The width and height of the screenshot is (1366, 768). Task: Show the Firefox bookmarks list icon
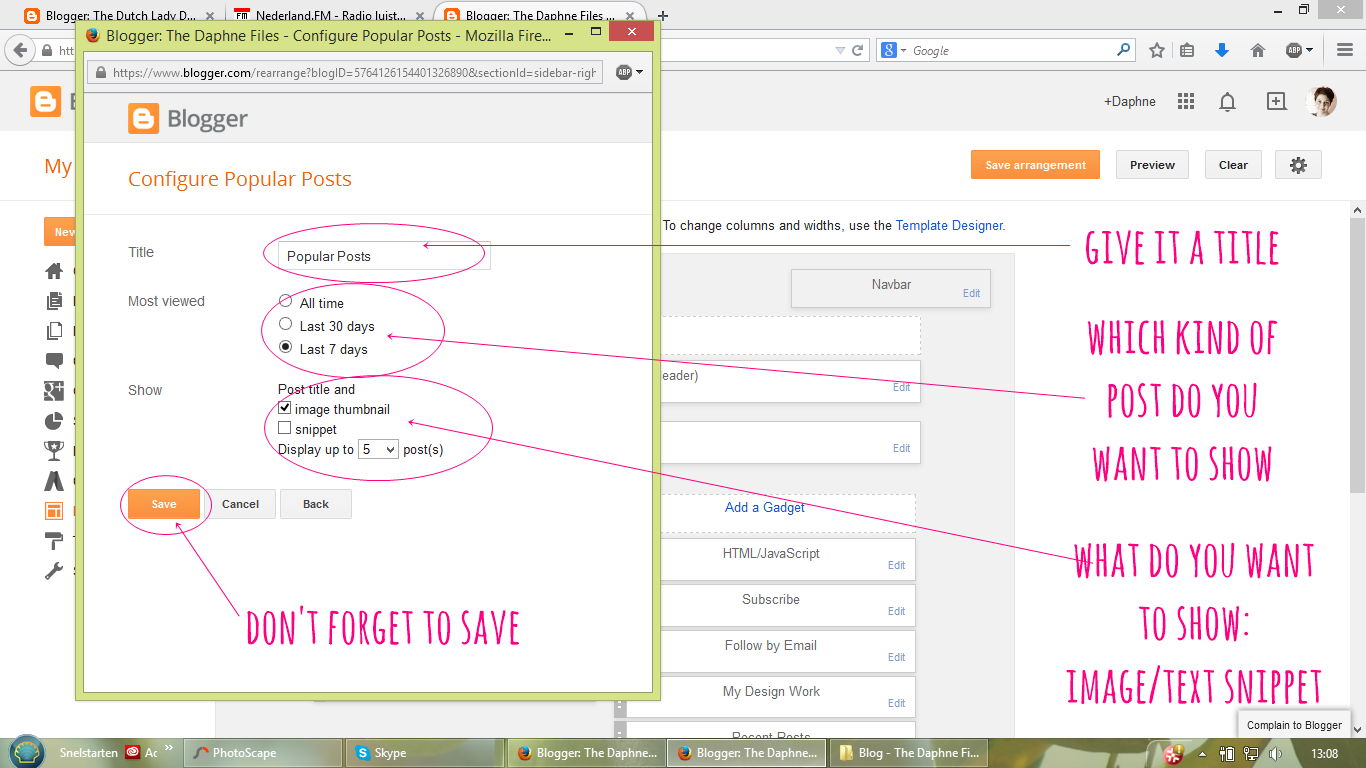[x=1187, y=50]
